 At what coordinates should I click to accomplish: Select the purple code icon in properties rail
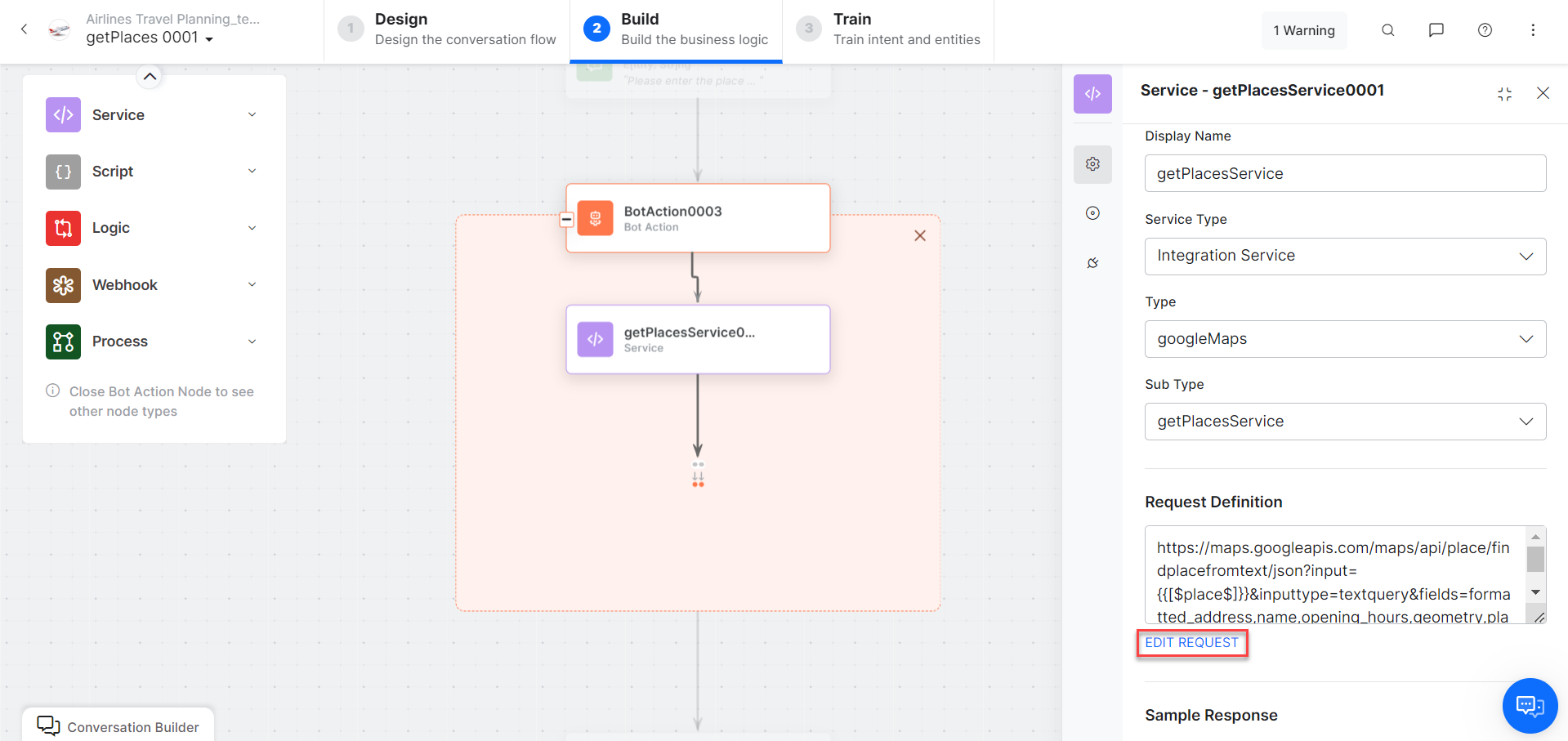[x=1092, y=94]
